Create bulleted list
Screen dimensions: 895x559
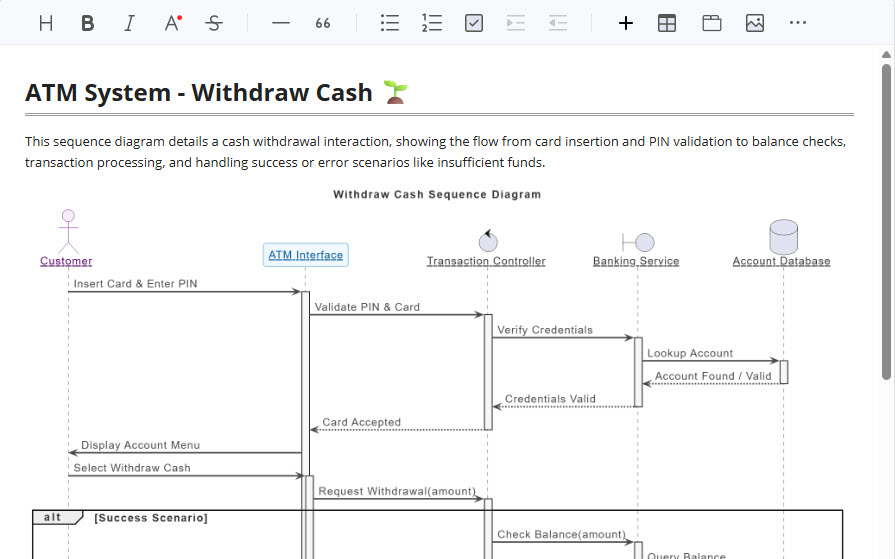(x=390, y=23)
